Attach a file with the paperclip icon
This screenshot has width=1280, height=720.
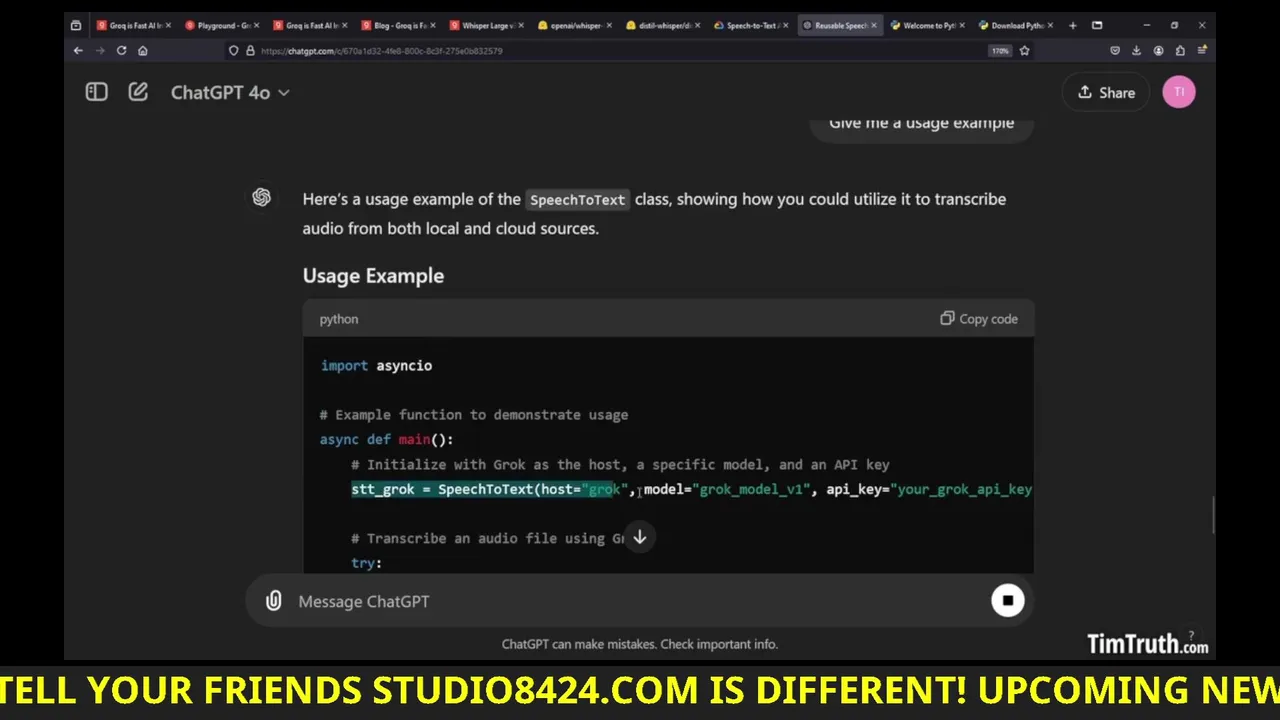pyautogui.click(x=273, y=601)
